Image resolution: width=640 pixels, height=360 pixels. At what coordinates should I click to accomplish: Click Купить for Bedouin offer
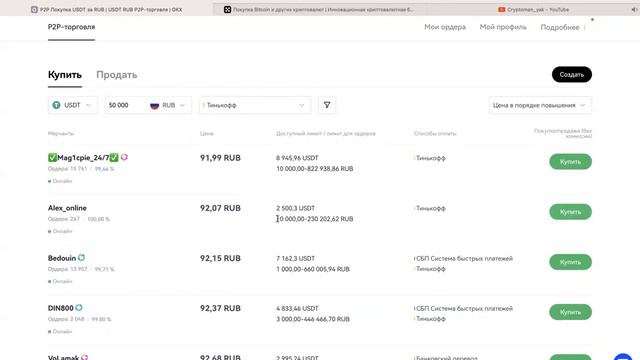pos(570,262)
